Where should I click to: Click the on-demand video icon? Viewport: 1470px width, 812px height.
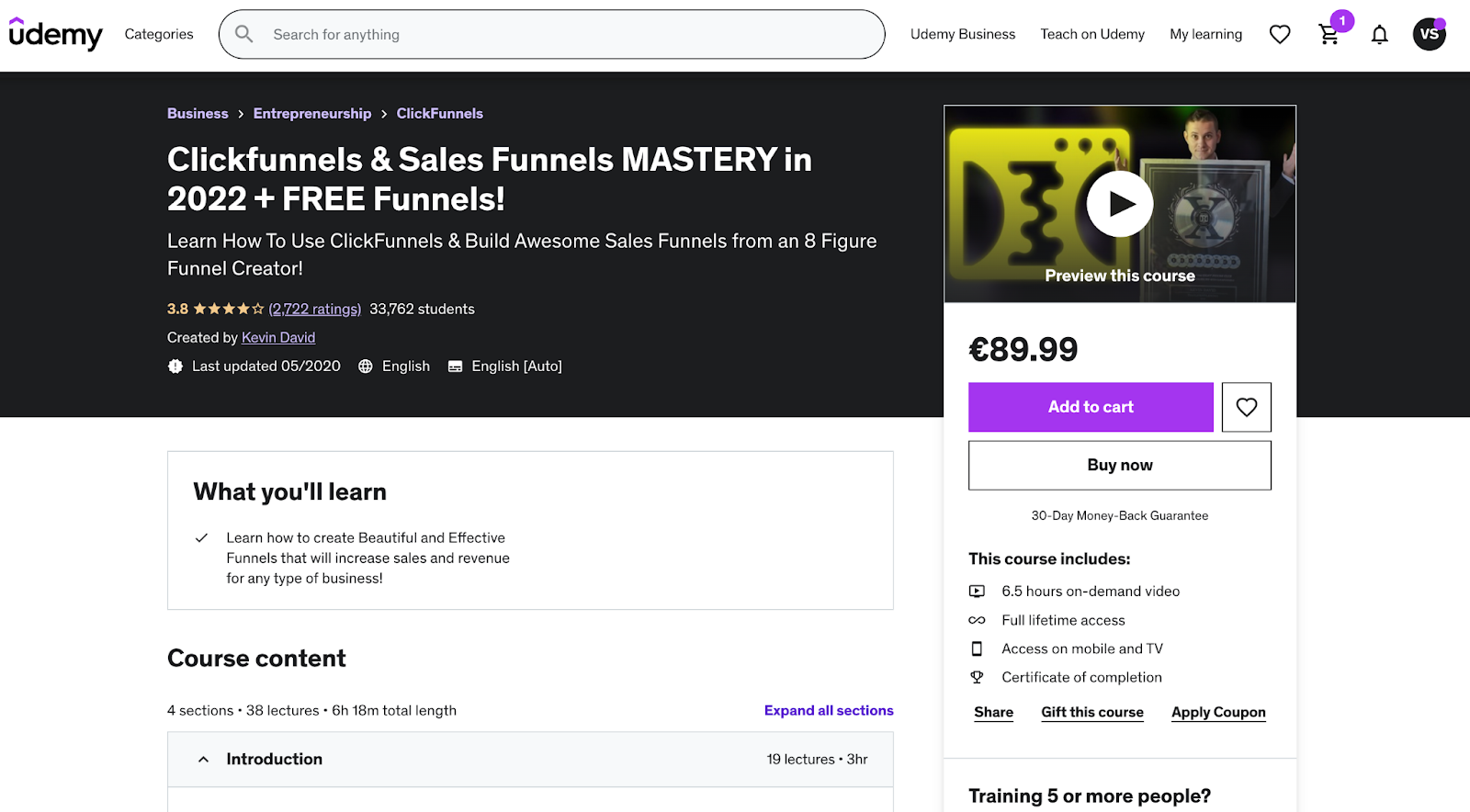pos(977,592)
